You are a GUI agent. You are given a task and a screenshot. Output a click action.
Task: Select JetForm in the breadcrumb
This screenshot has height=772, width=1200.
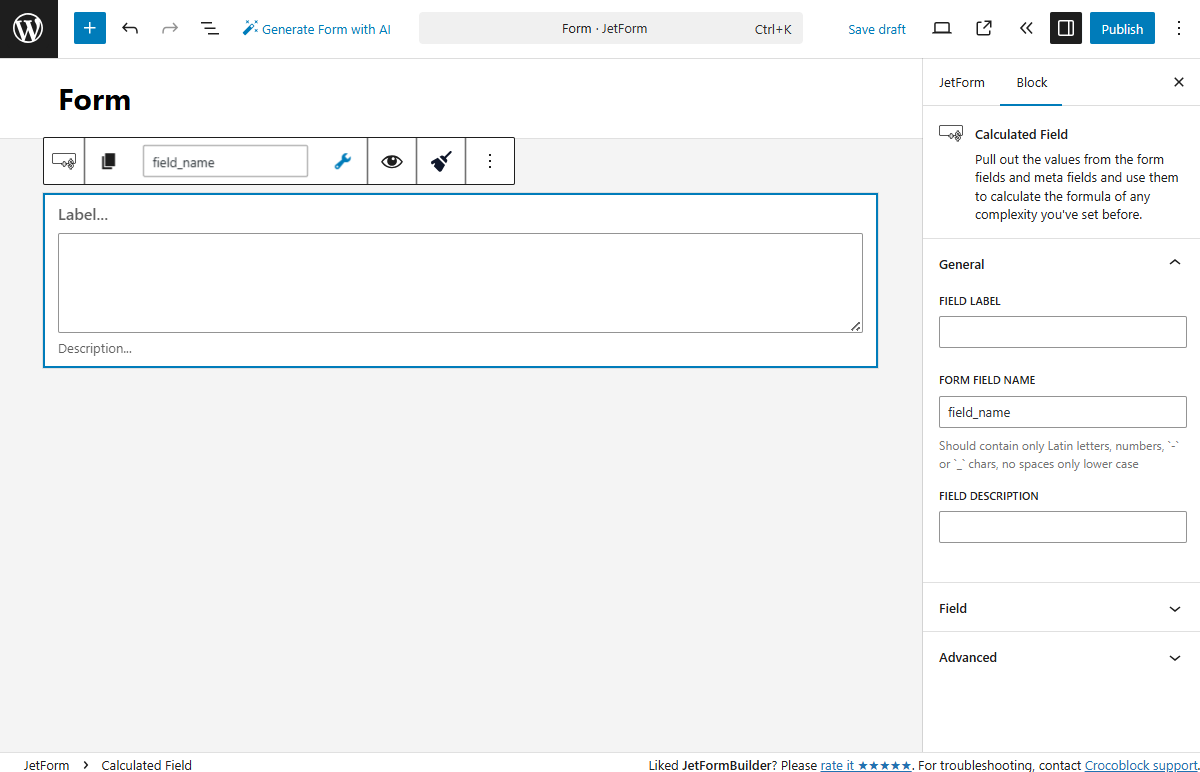coord(47,765)
